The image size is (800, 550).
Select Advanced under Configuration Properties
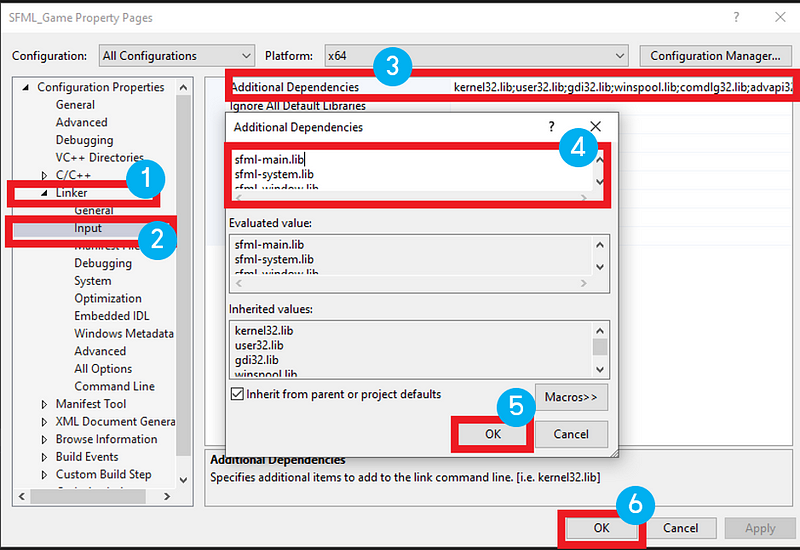(81, 122)
